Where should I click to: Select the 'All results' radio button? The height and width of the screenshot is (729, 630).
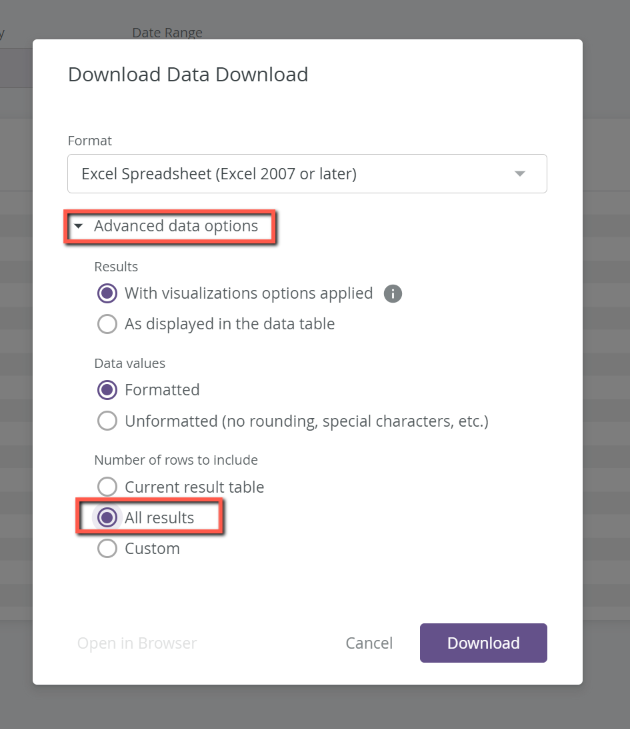(x=107, y=517)
